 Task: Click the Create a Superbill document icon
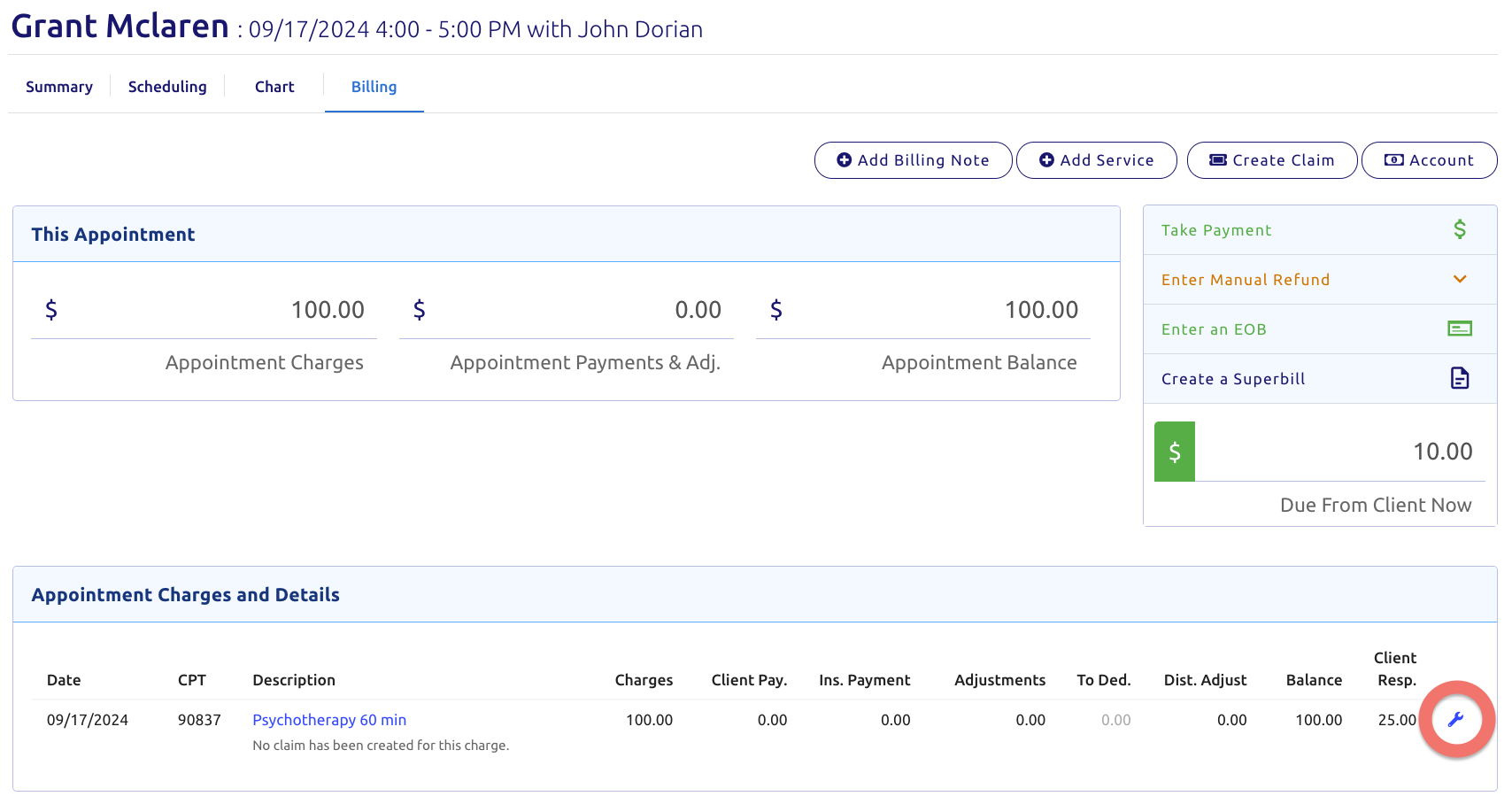click(x=1460, y=379)
